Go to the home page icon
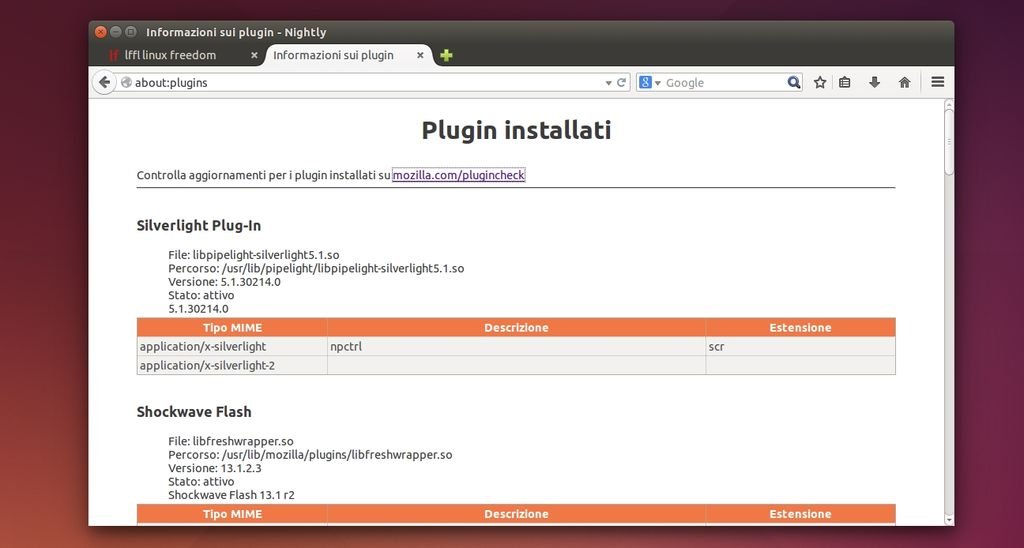This screenshot has width=1024, height=548. click(904, 82)
